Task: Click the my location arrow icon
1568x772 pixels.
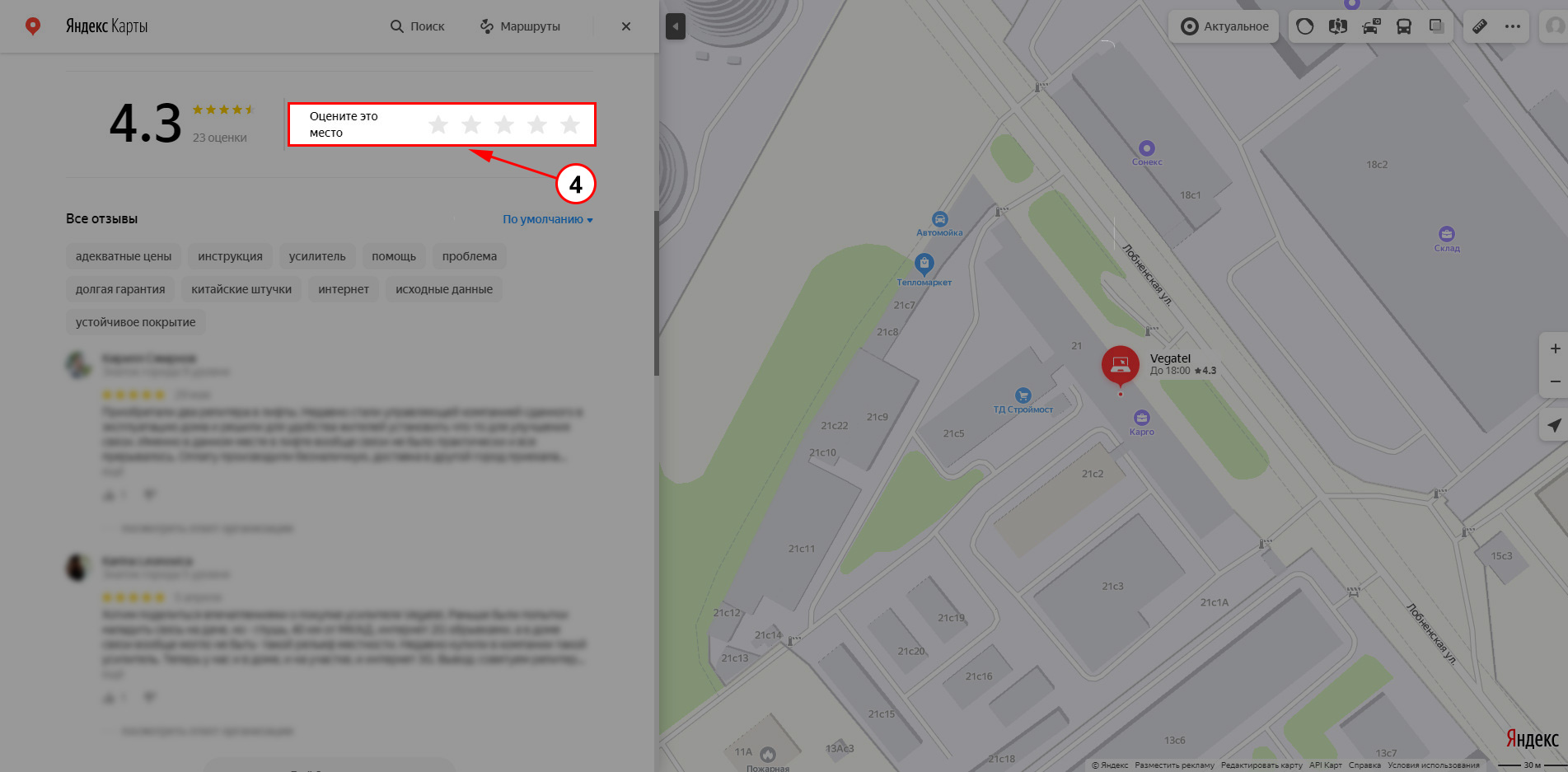Action: tap(1554, 425)
